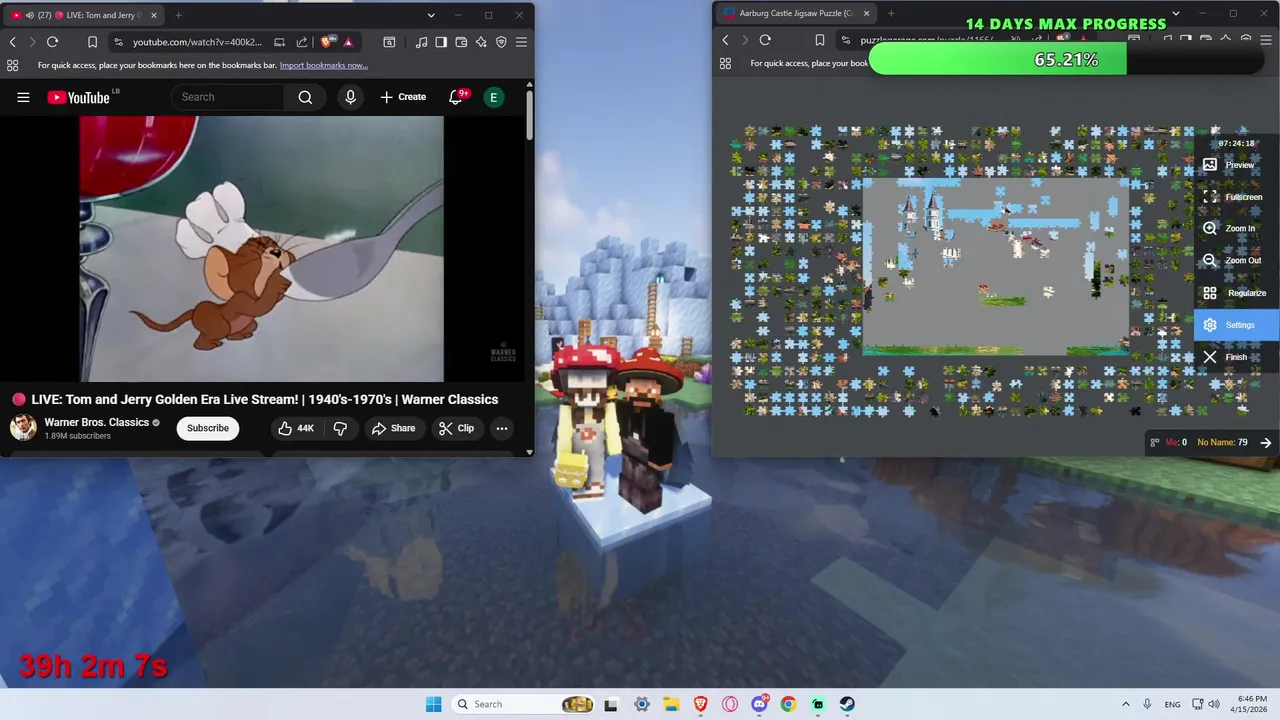The image size is (1280, 720).
Task: Focus the YouTube Search input field
Action: click(x=230, y=97)
